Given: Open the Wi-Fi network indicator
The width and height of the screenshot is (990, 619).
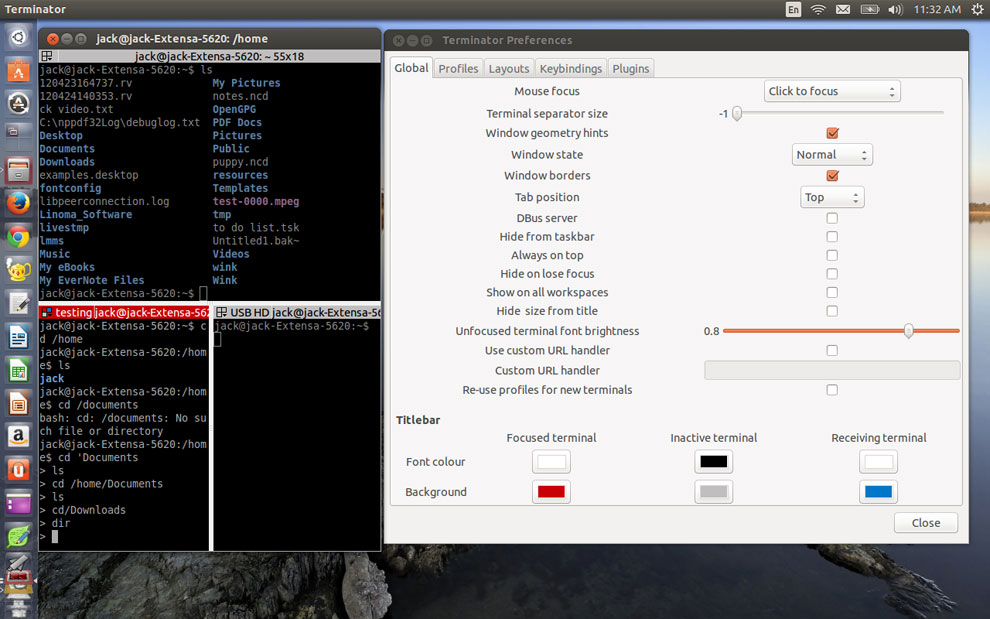Looking at the screenshot, I should coord(818,9).
